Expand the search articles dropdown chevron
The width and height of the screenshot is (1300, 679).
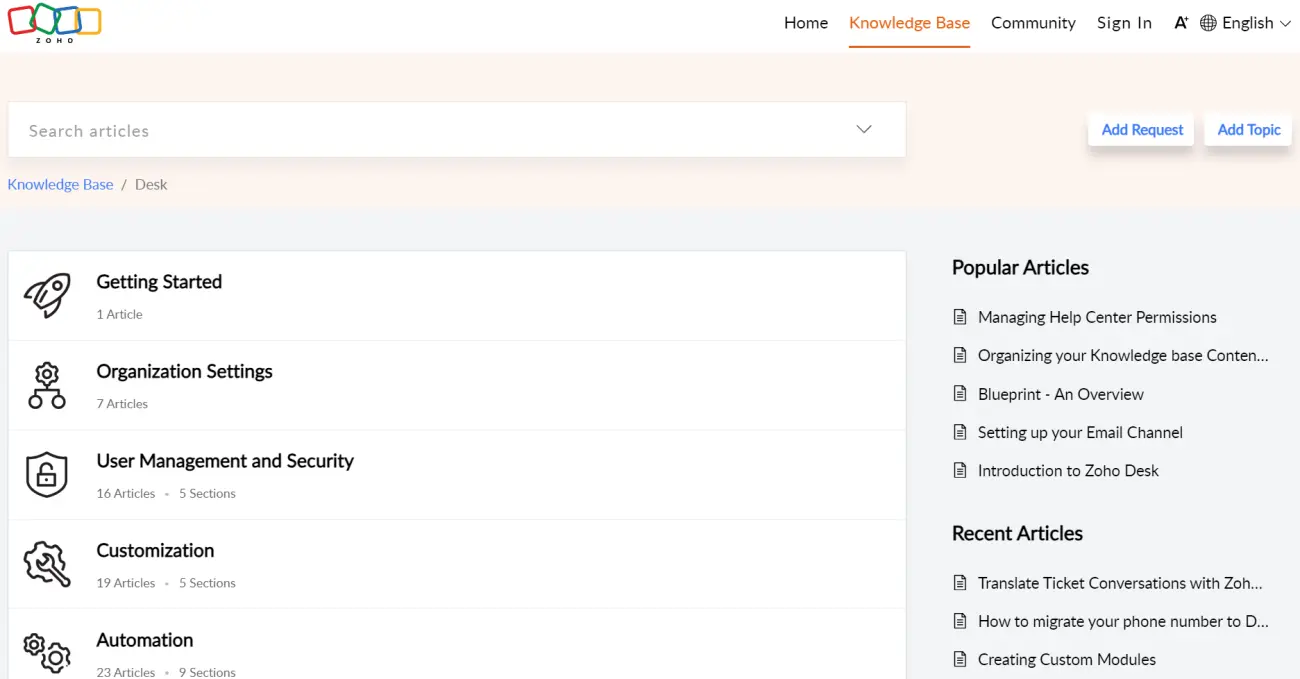864,130
